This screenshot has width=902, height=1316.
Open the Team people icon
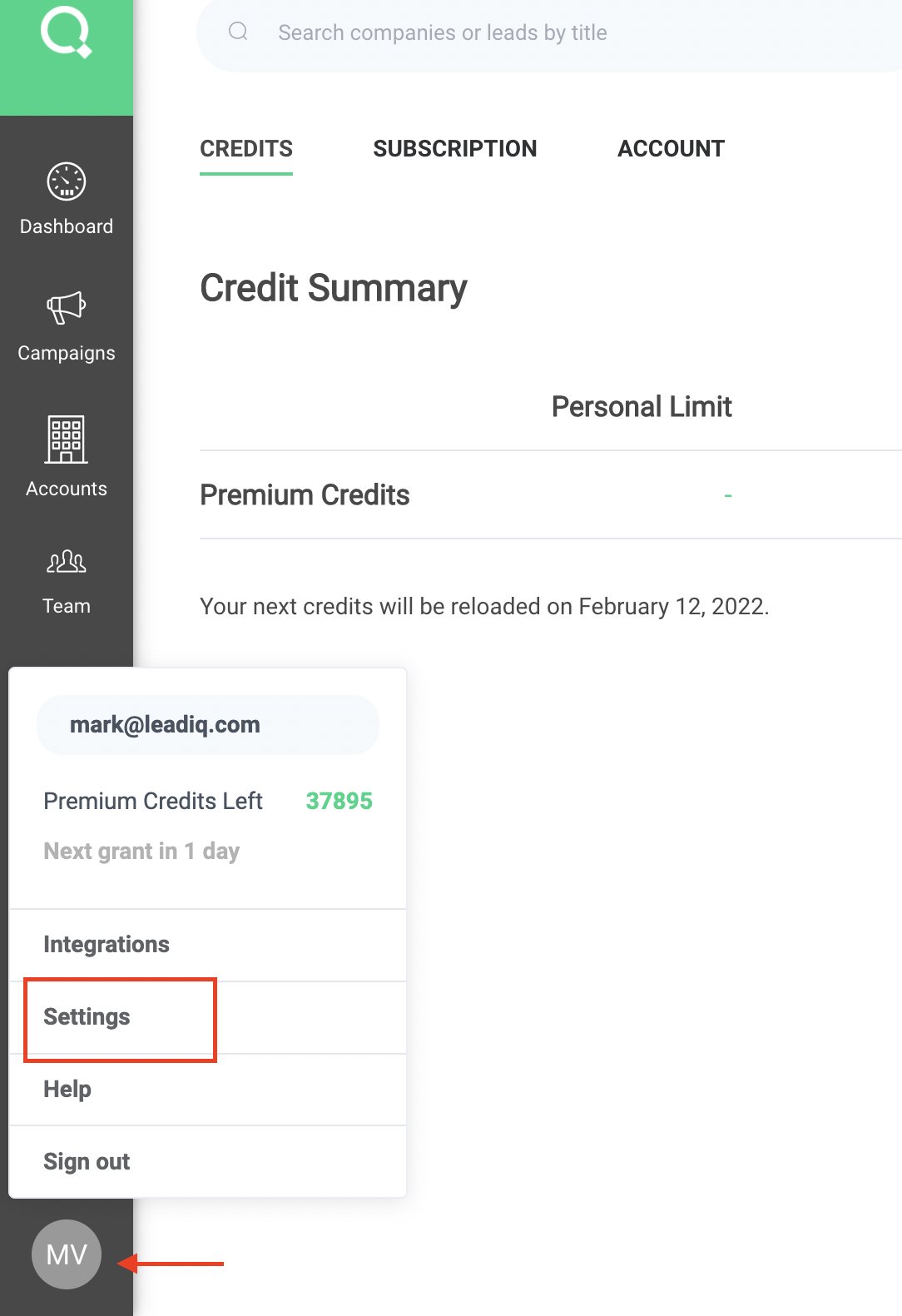click(67, 562)
